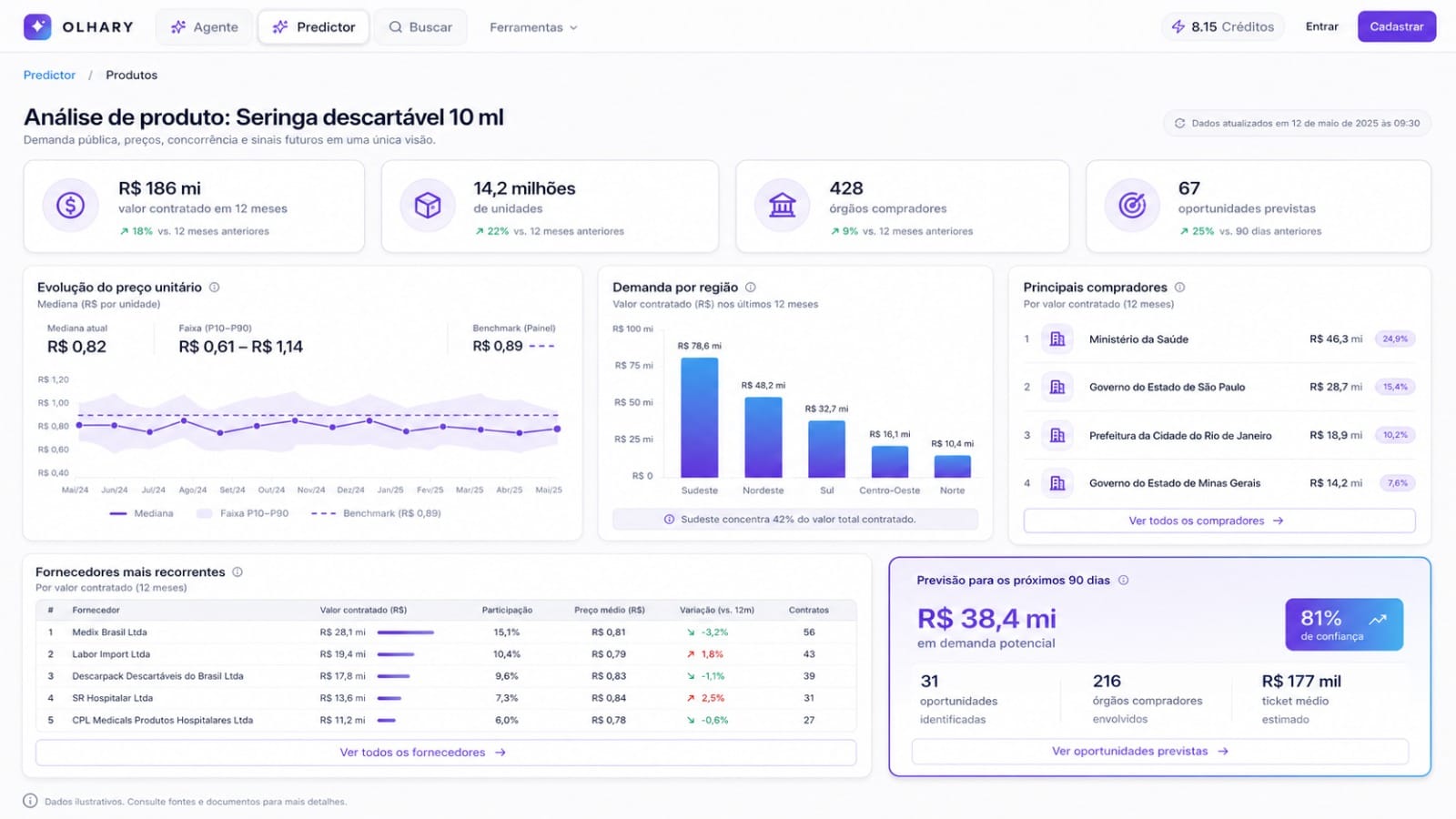Sort by Participação column header
The width and height of the screenshot is (1456, 819).
click(x=507, y=611)
